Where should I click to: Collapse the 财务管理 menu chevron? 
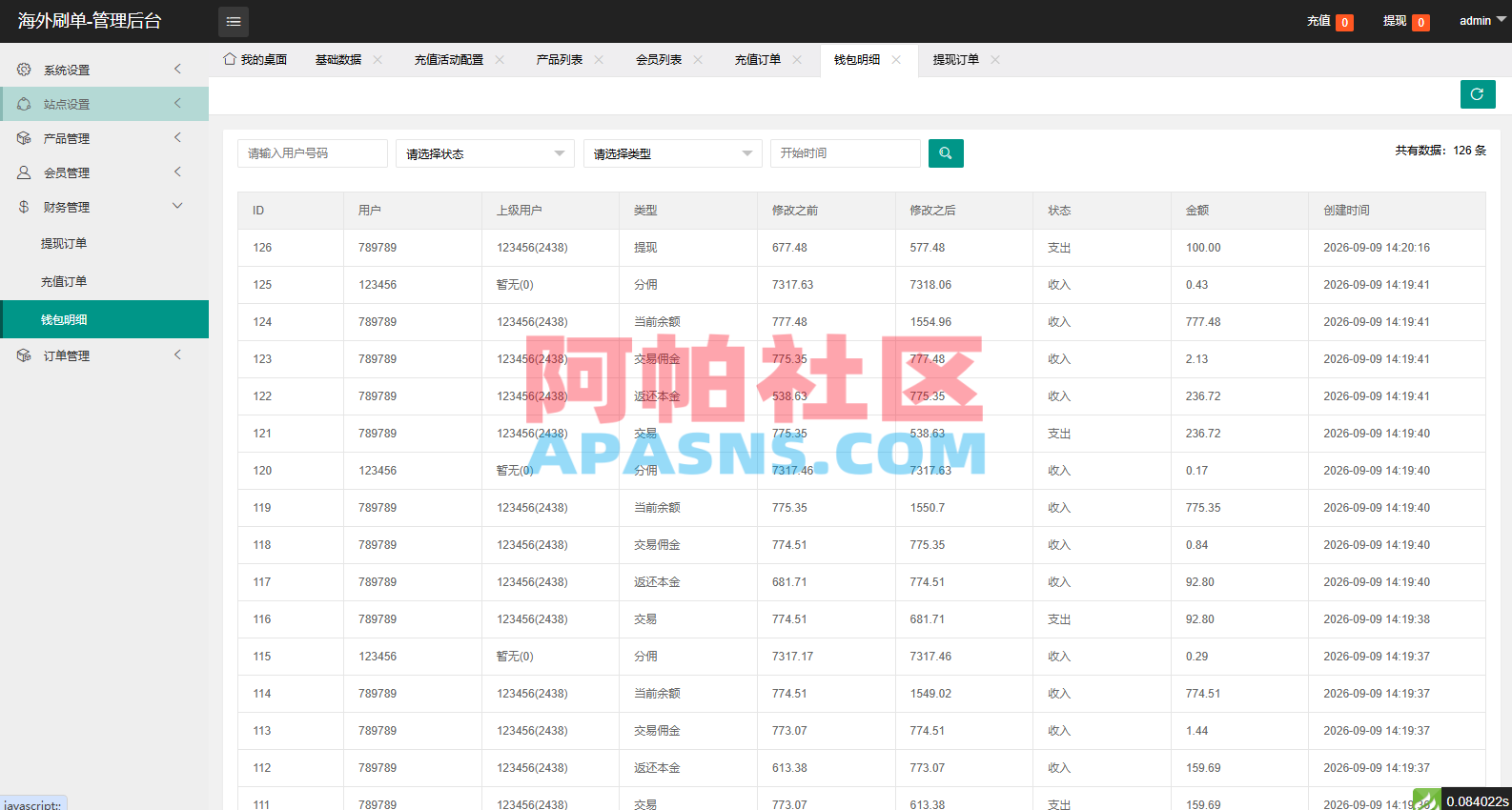coord(177,206)
